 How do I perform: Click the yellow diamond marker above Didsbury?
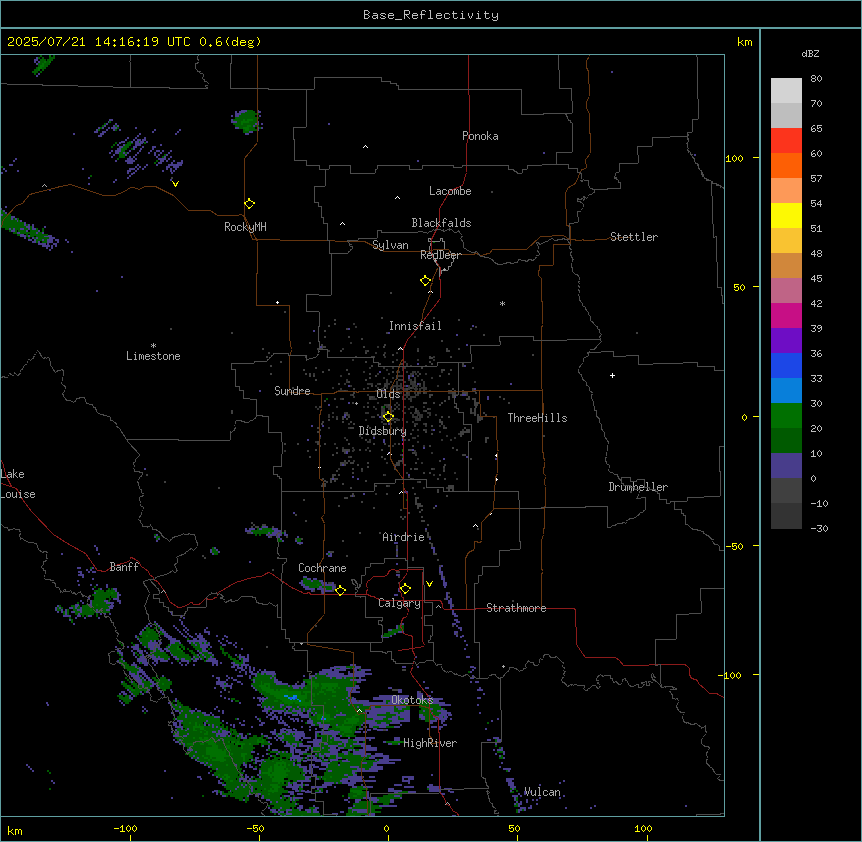click(388, 417)
